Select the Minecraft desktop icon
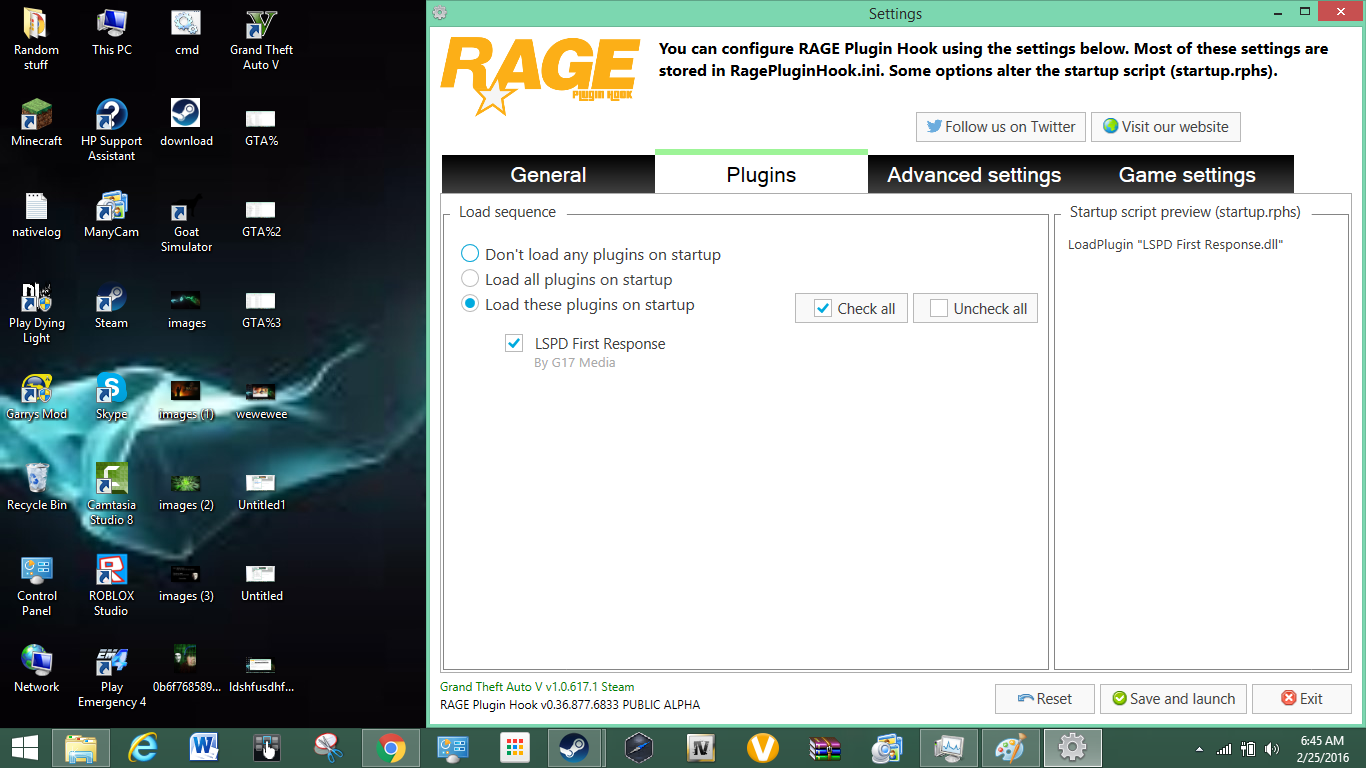This screenshot has width=1366, height=768. click(37, 124)
